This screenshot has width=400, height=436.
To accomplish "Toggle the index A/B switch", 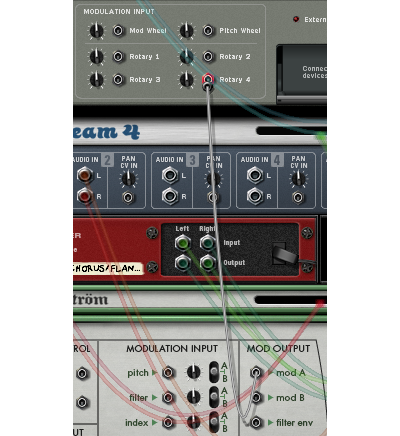I will 214,422.
